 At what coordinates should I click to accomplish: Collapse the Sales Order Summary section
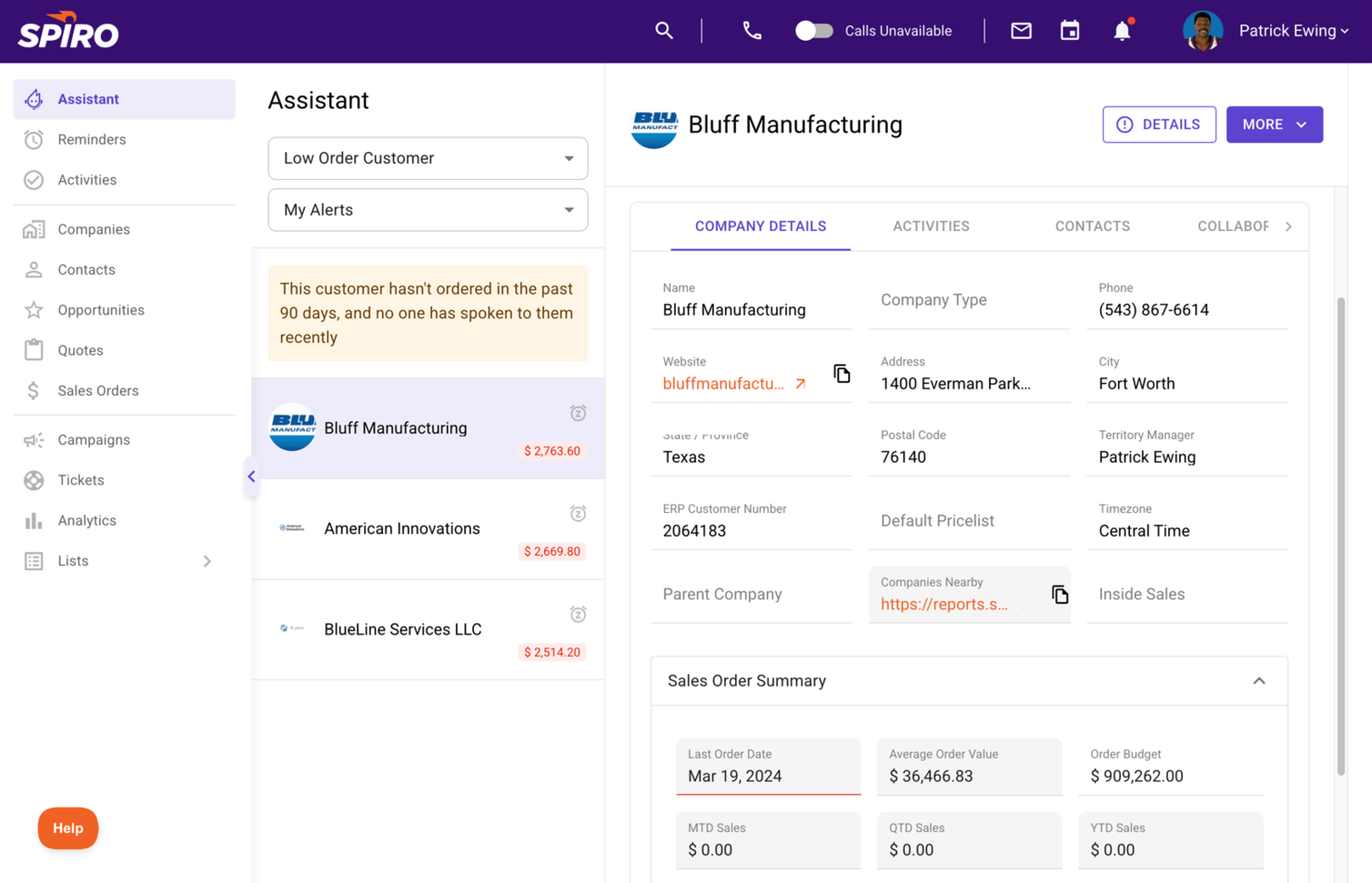tap(1259, 681)
